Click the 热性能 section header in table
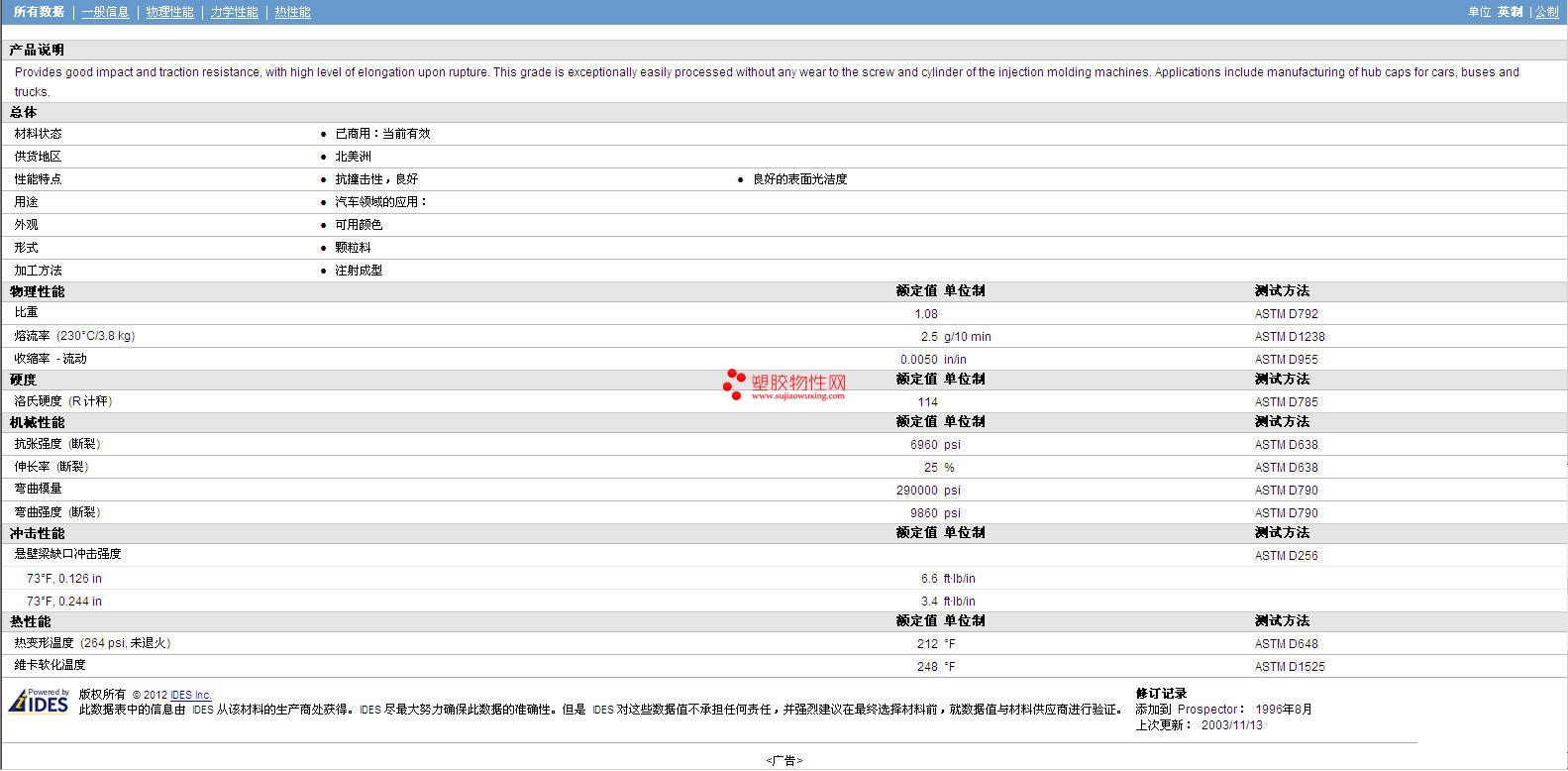 point(30,621)
